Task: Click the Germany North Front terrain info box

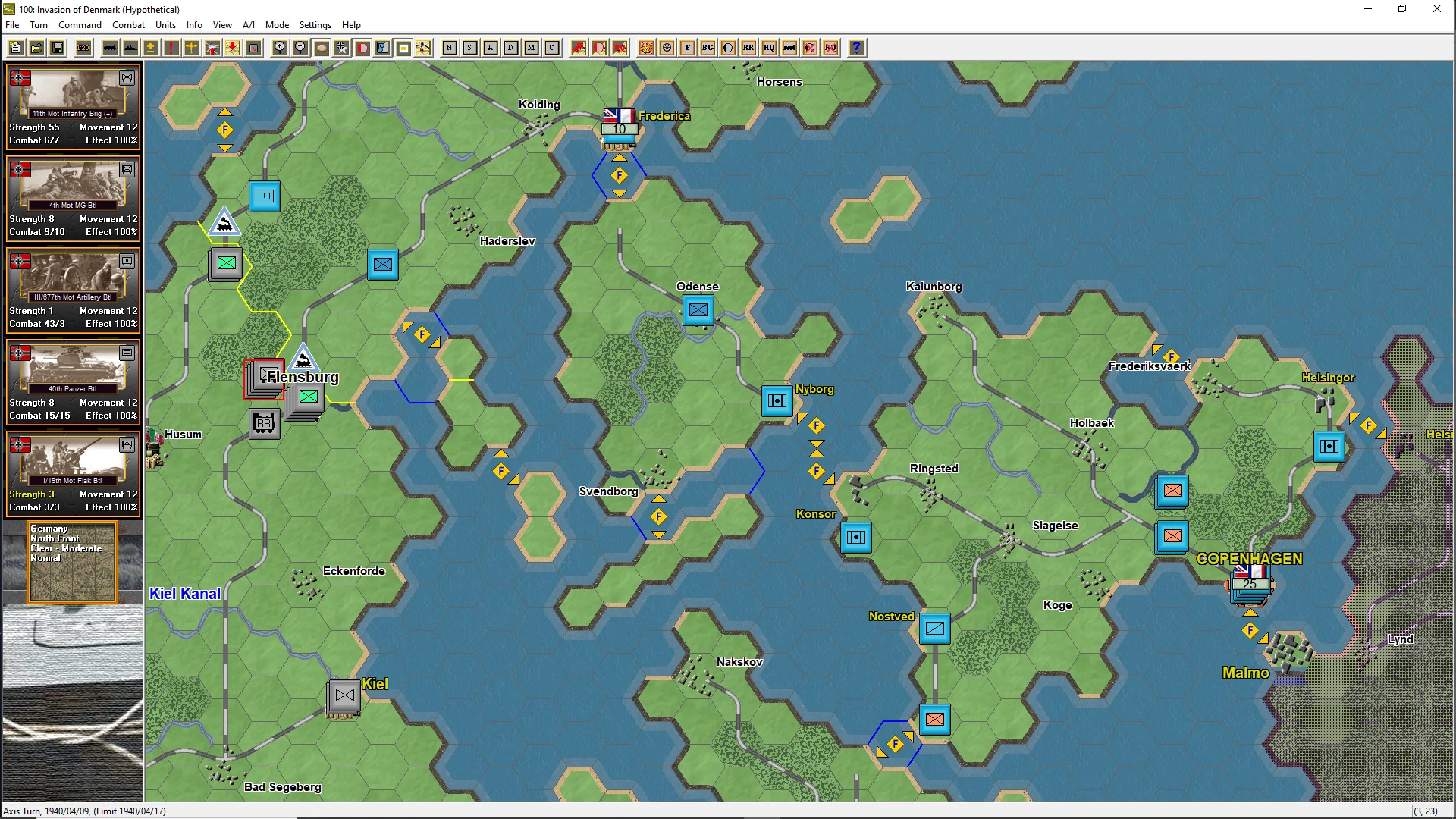Action: point(73,562)
